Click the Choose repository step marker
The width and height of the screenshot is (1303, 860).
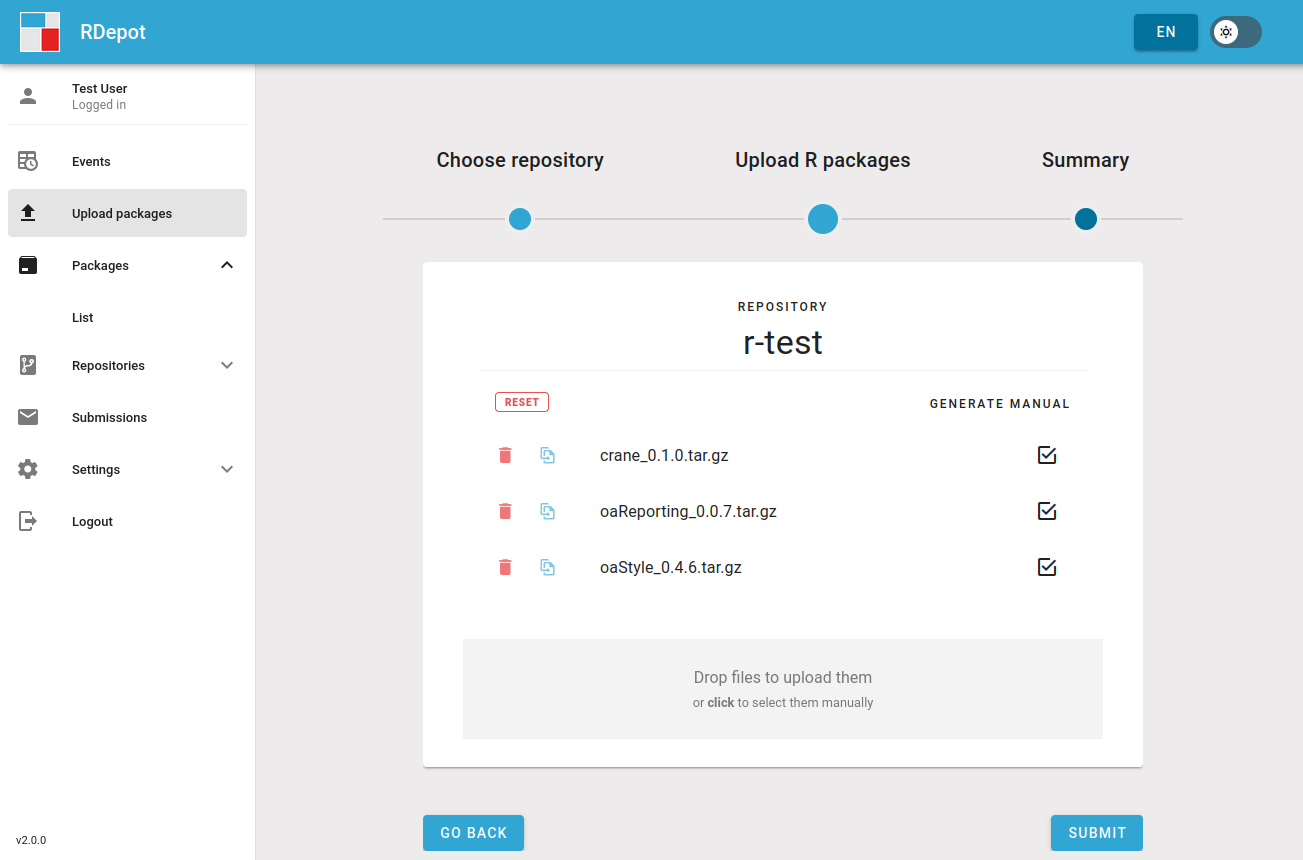[x=520, y=219]
